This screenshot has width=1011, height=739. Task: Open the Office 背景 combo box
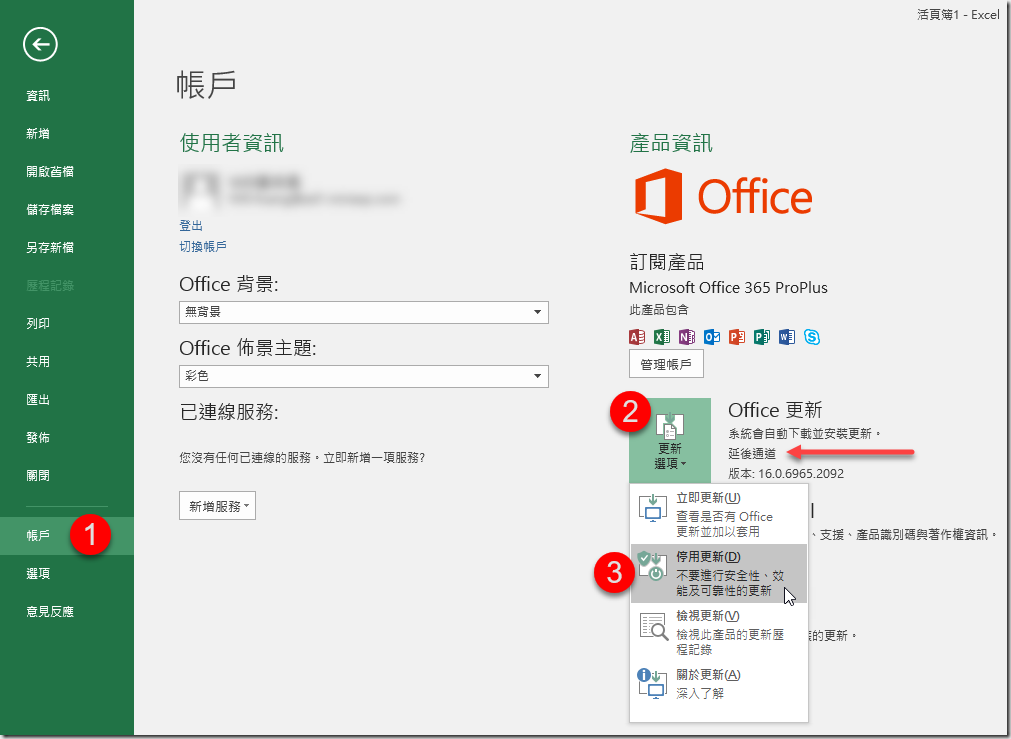tap(364, 312)
